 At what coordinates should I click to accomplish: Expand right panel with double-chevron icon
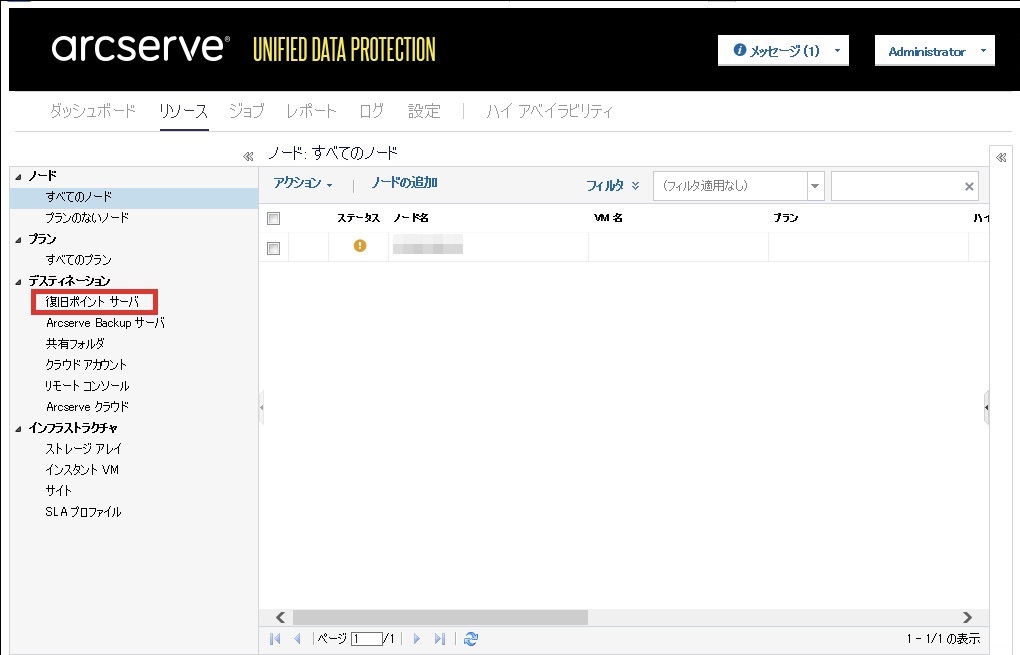point(1001,157)
